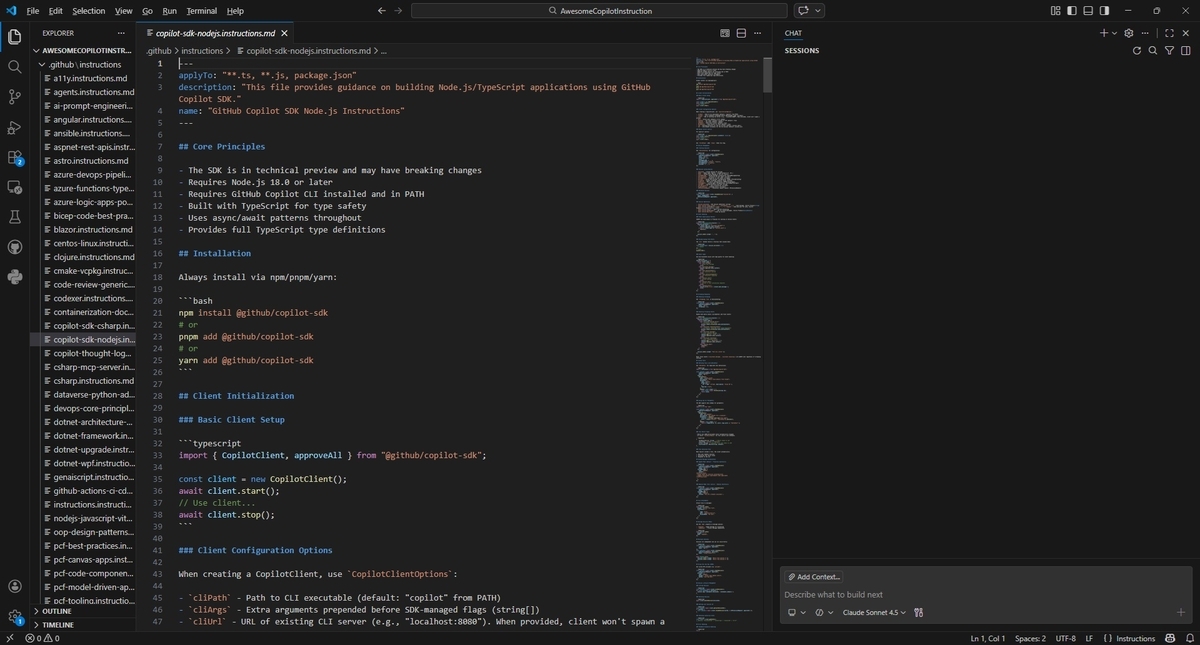Open the Testing flask view
The width and height of the screenshot is (1200, 645).
click(x=14, y=217)
